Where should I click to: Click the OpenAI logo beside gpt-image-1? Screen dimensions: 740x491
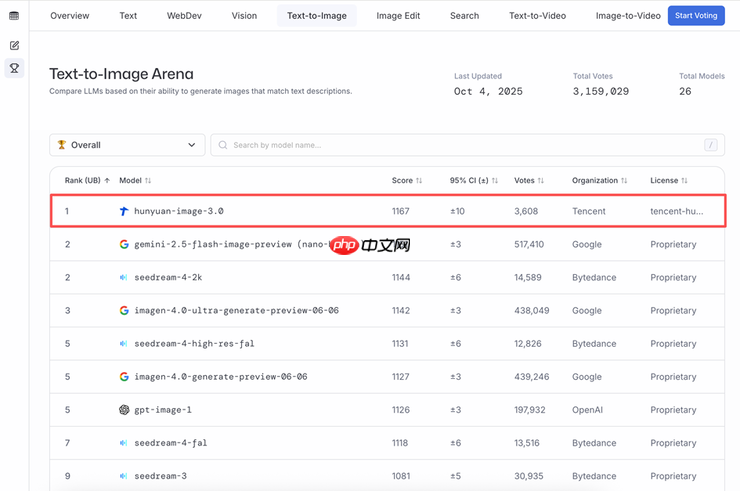124,410
